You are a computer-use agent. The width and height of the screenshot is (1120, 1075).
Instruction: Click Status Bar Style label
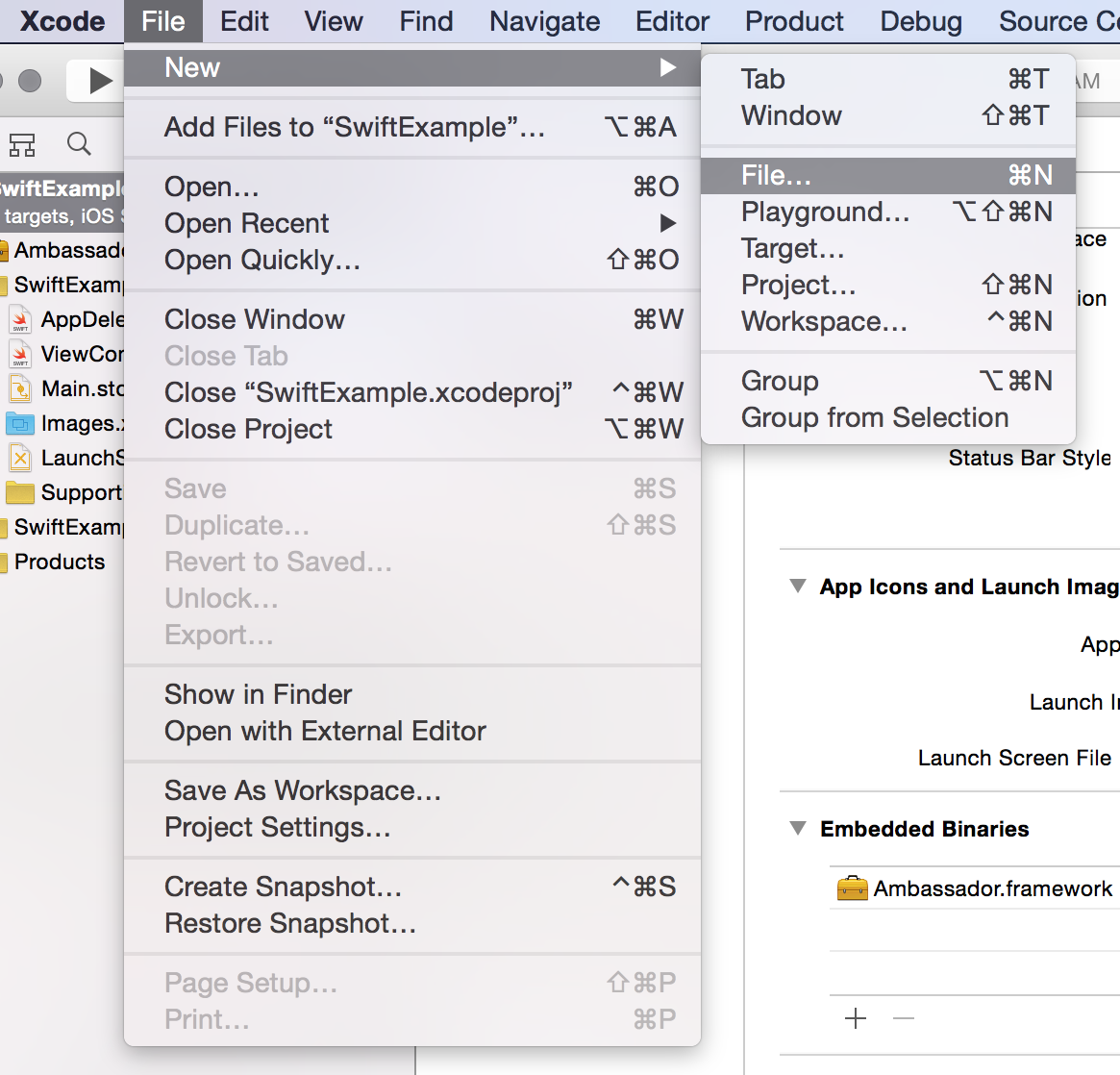[1030, 458]
